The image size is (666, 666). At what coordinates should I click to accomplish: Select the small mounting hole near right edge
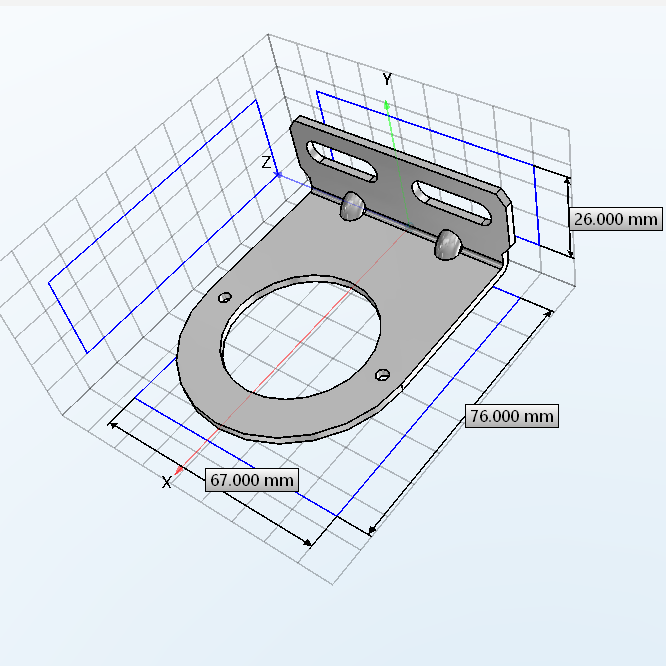click(x=383, y=375)
